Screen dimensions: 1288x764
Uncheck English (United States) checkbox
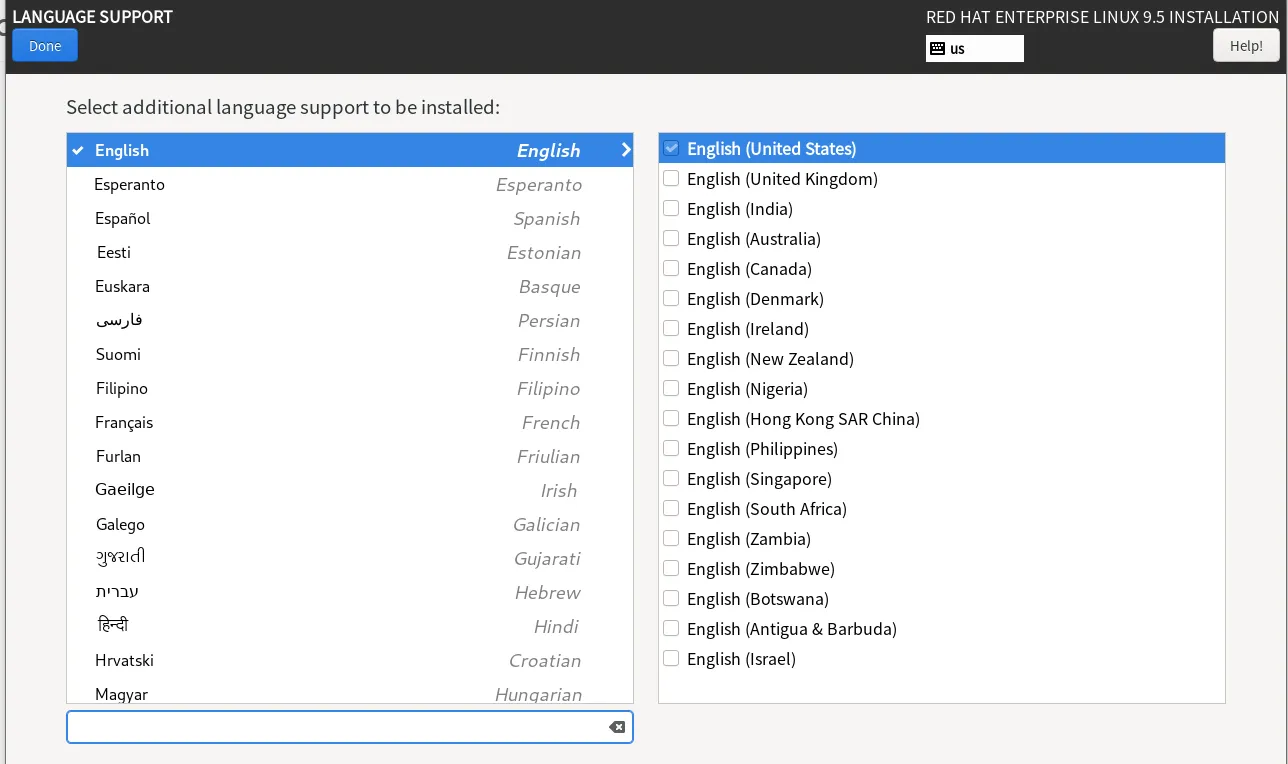click(x=671, y=148)
